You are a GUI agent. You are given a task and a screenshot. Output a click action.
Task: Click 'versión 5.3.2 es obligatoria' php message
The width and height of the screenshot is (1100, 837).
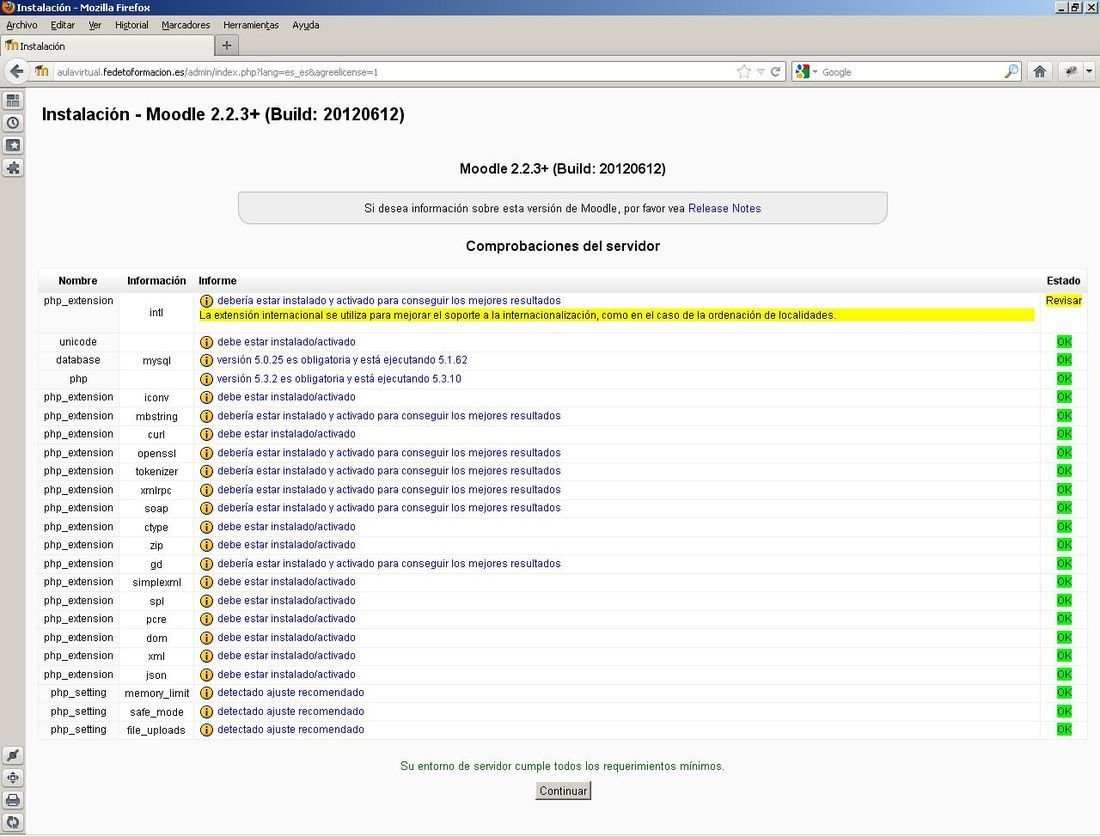[339, 379]
